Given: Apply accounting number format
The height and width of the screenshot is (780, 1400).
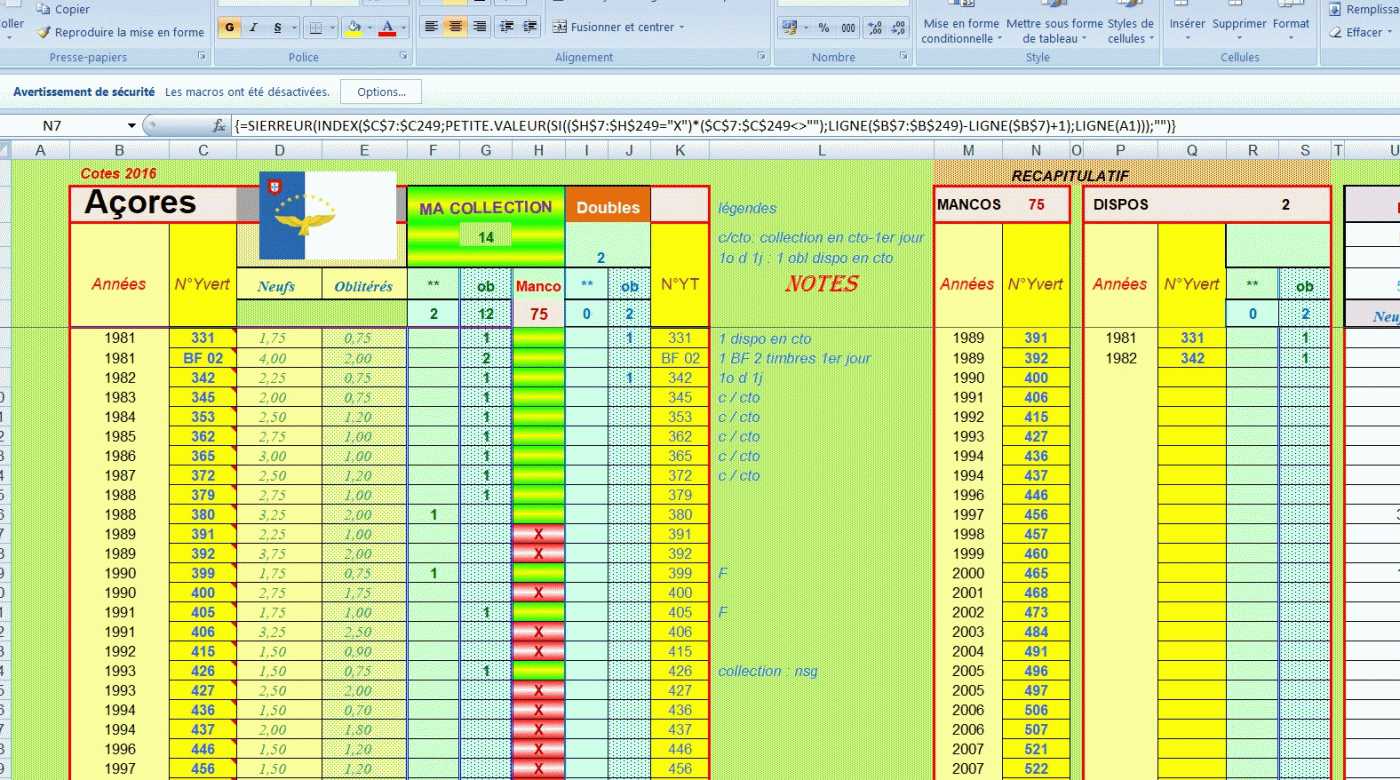Looking at the screenshot, I should click(792, 27).
